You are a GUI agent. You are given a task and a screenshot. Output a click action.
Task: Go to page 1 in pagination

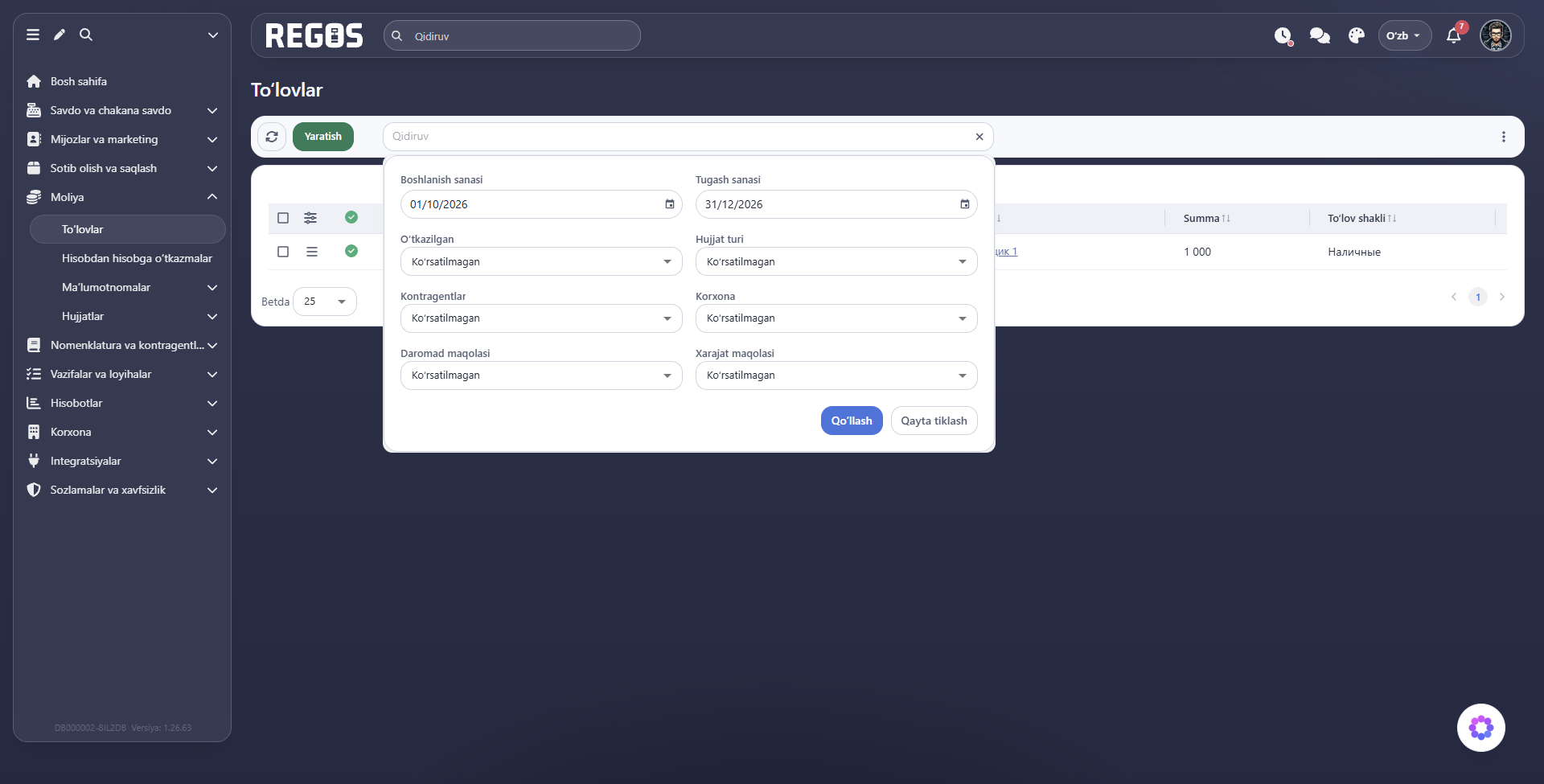[1478, 297]
